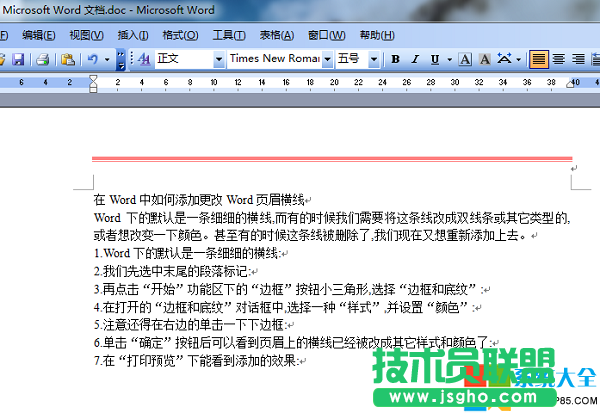Select justified alignment button

click(x=539, y=59)
